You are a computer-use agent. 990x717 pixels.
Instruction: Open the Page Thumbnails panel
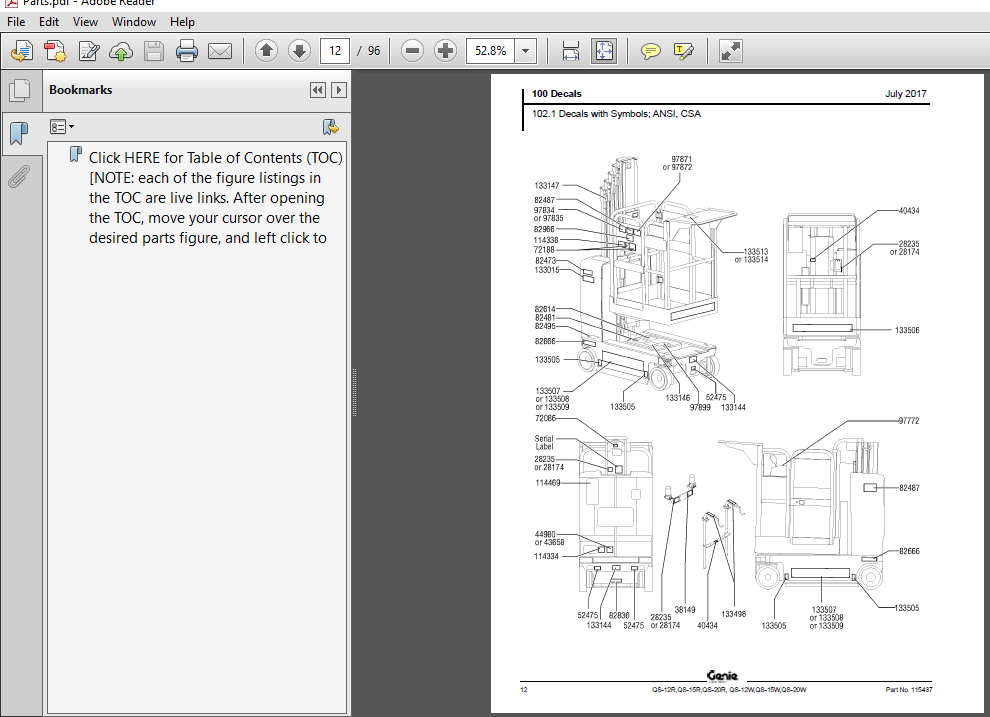point(20,90)
